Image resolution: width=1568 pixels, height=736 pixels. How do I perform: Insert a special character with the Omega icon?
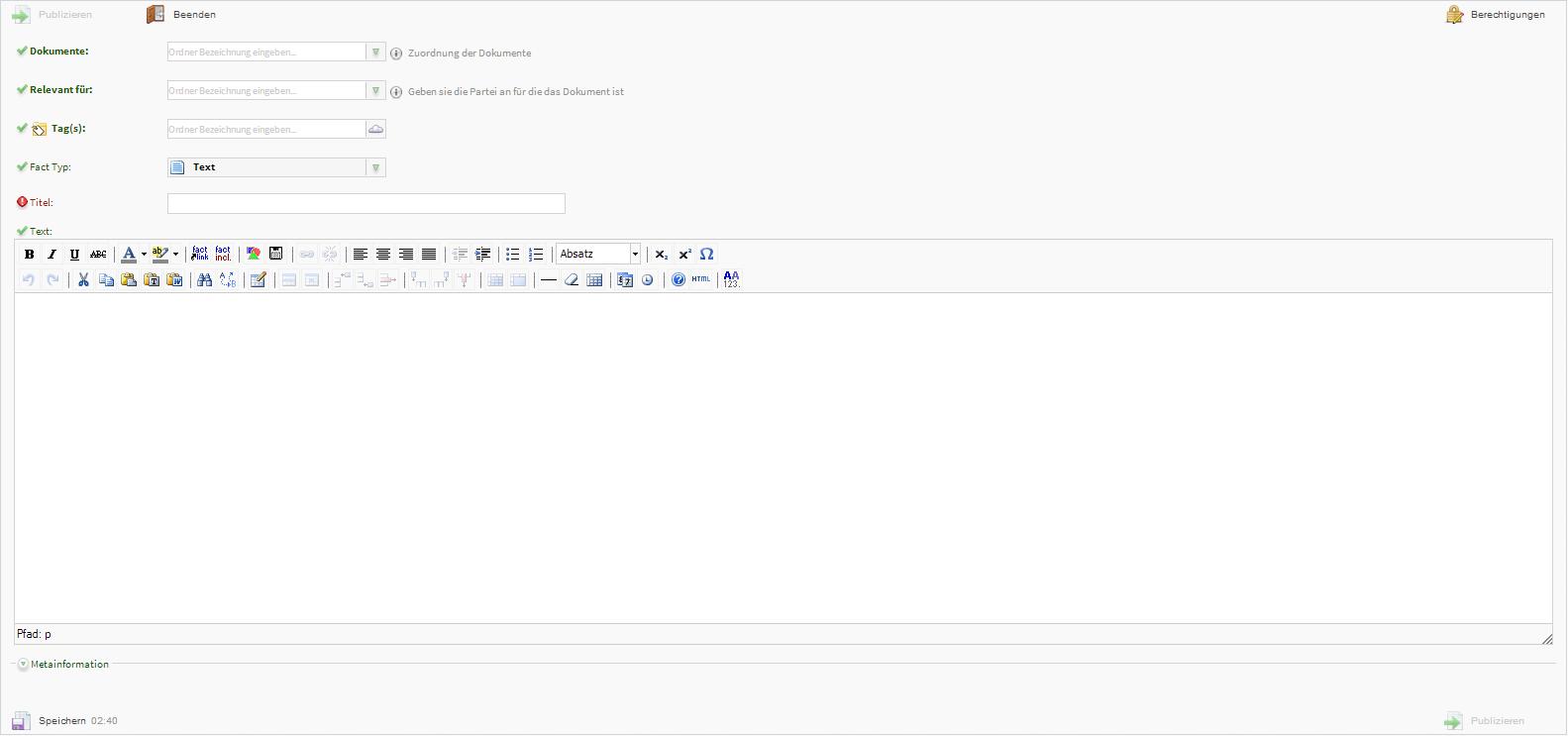pyautogui.click(x=706, y=255)
